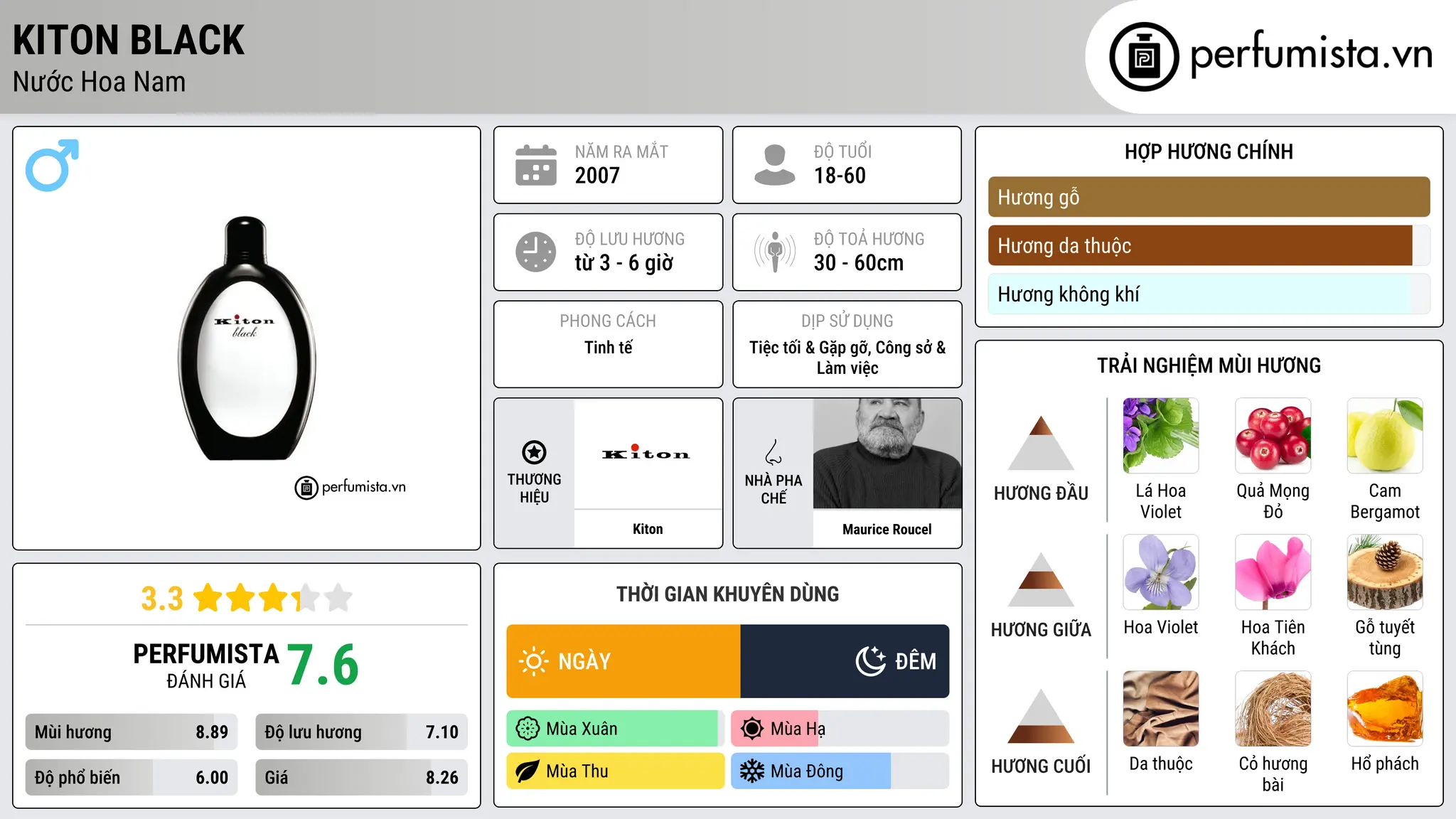Click the Nước Hoa Nam subtitle
This screenshot has width=1456, height=819.
[x=100, y=82]
